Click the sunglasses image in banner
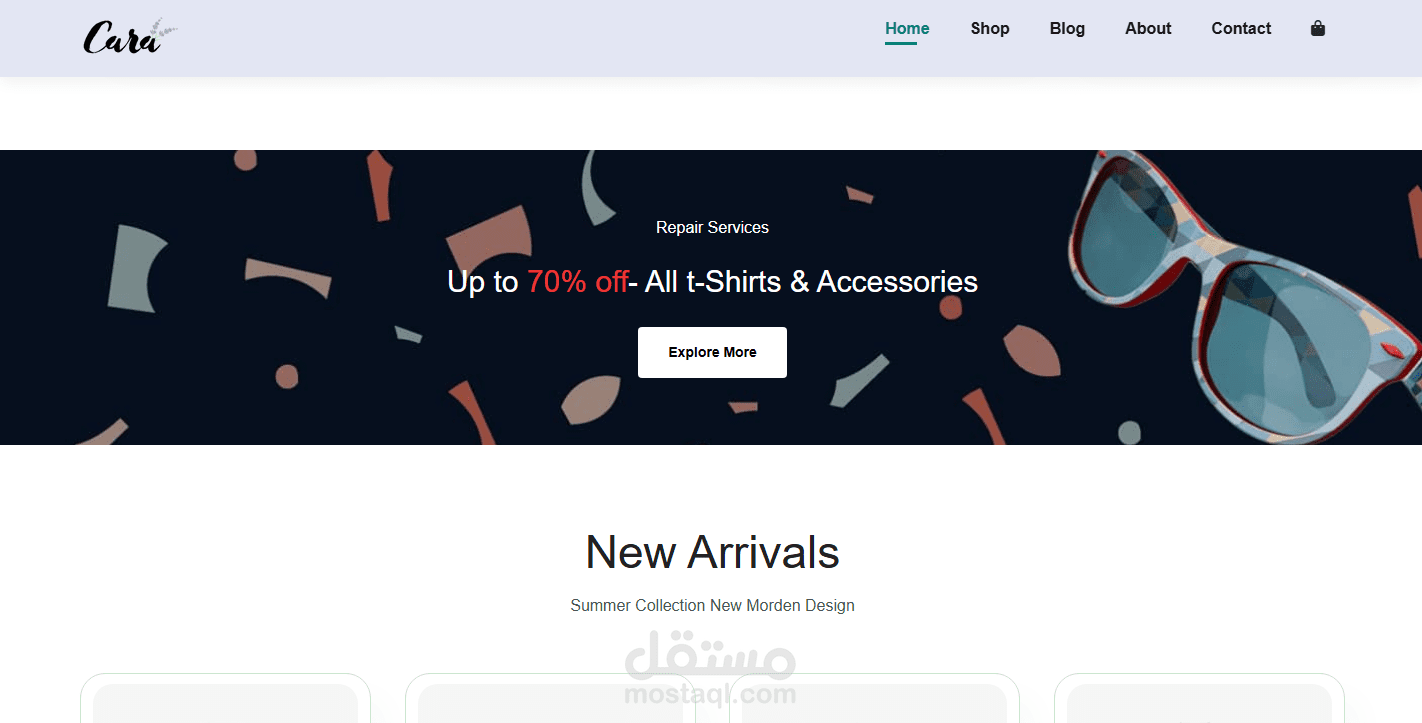The width and height of the screenshot is (1422, 723). tap(1245, 295)
